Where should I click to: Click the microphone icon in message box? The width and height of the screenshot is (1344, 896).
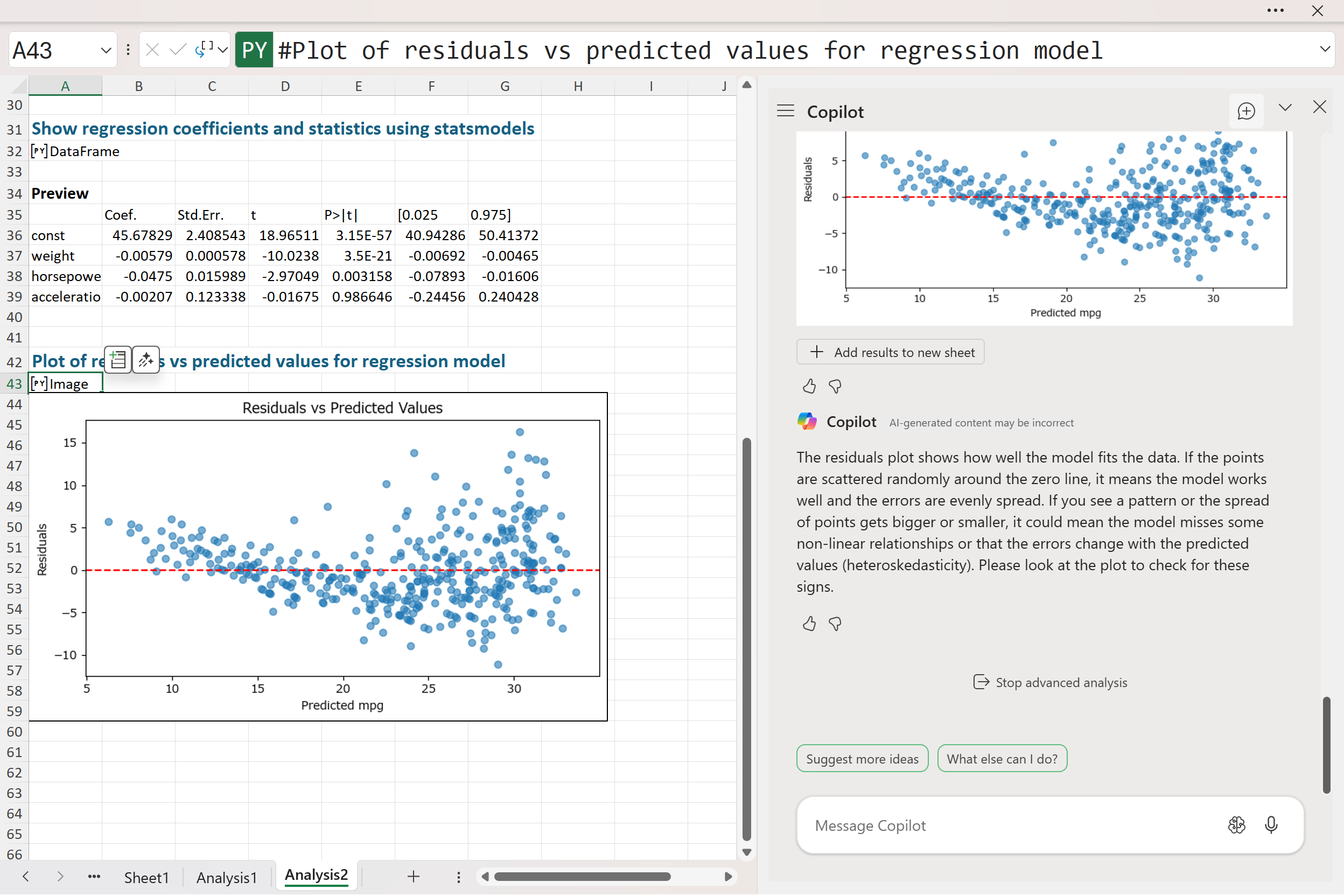tap(1271, 825)
